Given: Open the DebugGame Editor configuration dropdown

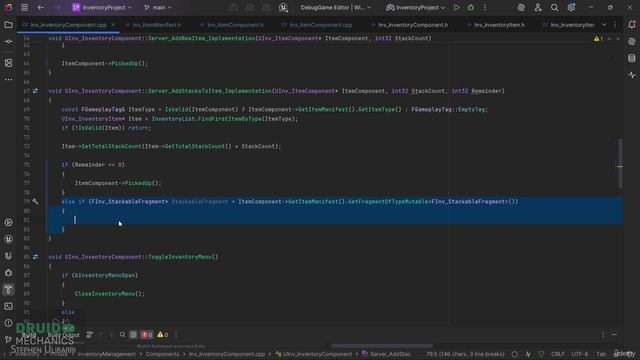Looking at the screenshot, I should coord(336,7).
